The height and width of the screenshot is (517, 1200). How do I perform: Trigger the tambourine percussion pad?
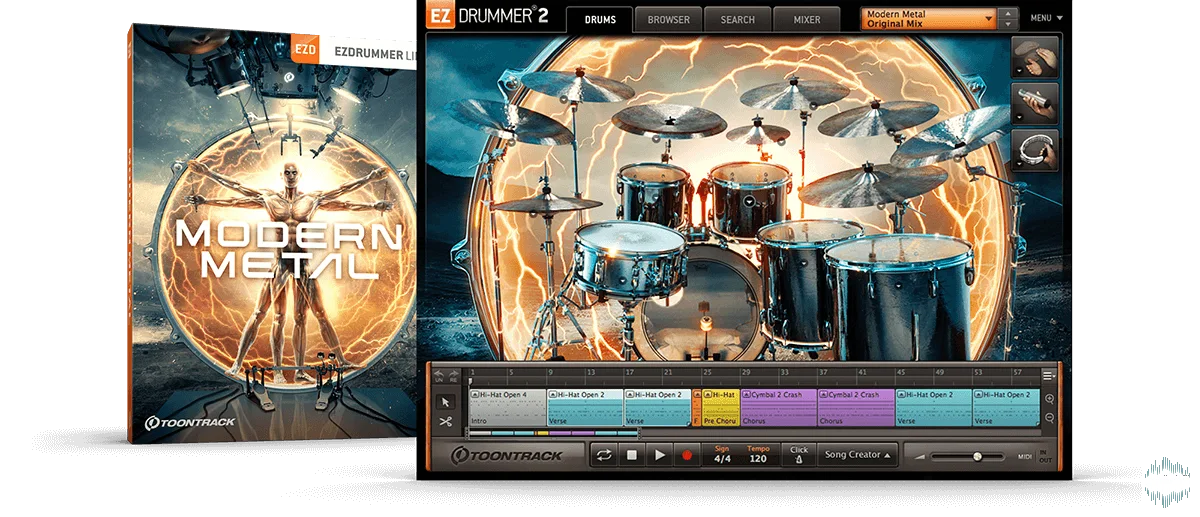(x=1037, y=148)
